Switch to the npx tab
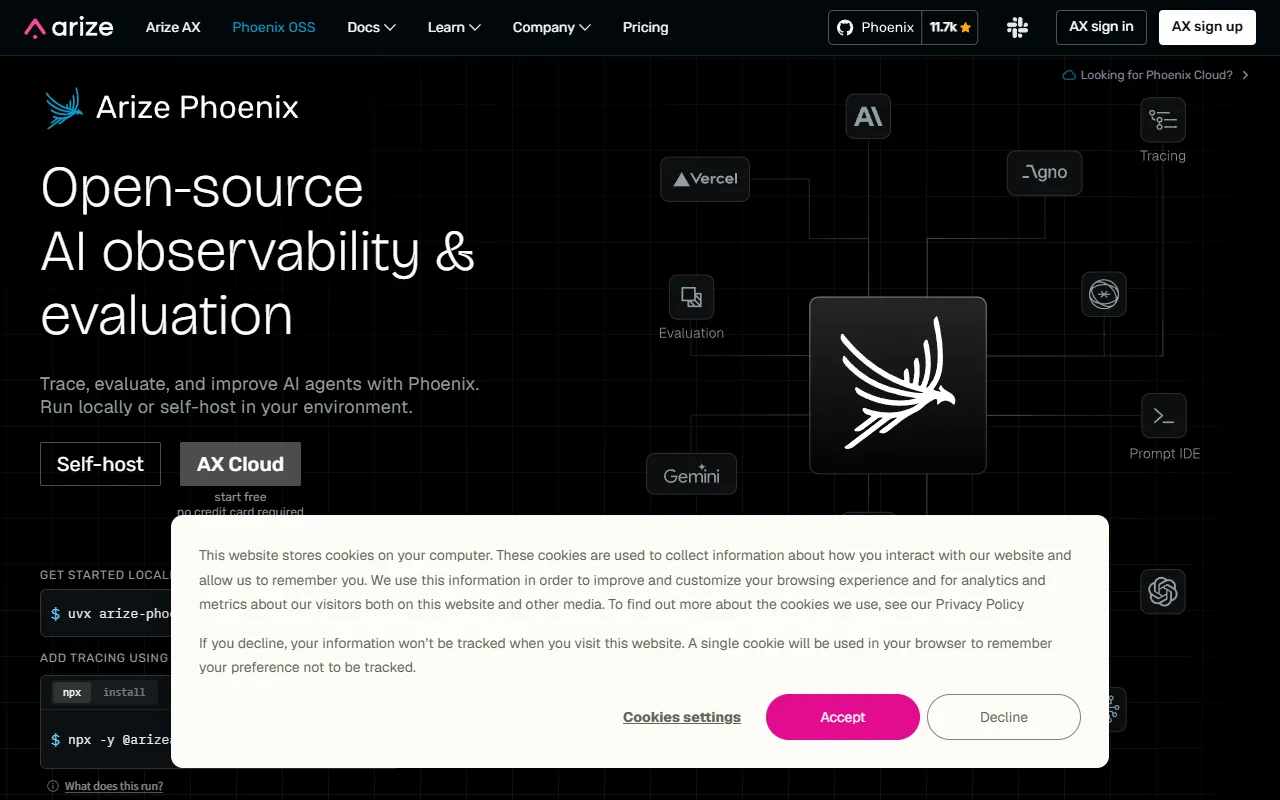The width and height of the screenshot is (1280, 800). click(72, 692)
